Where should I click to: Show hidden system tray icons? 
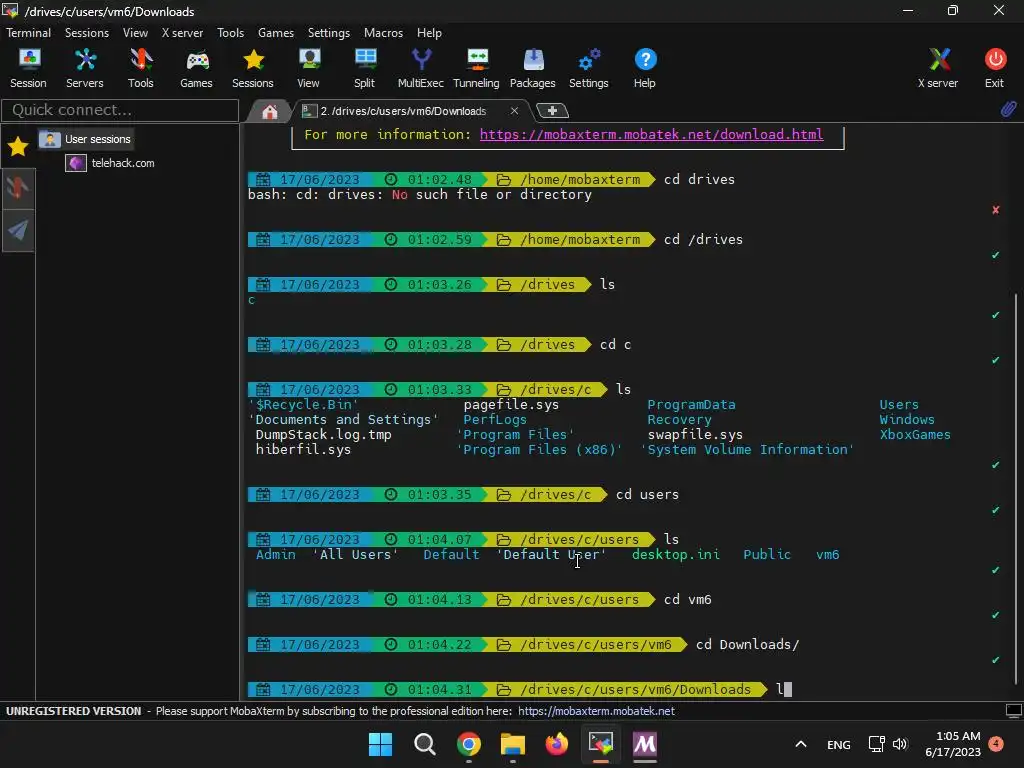pos(801,744)
